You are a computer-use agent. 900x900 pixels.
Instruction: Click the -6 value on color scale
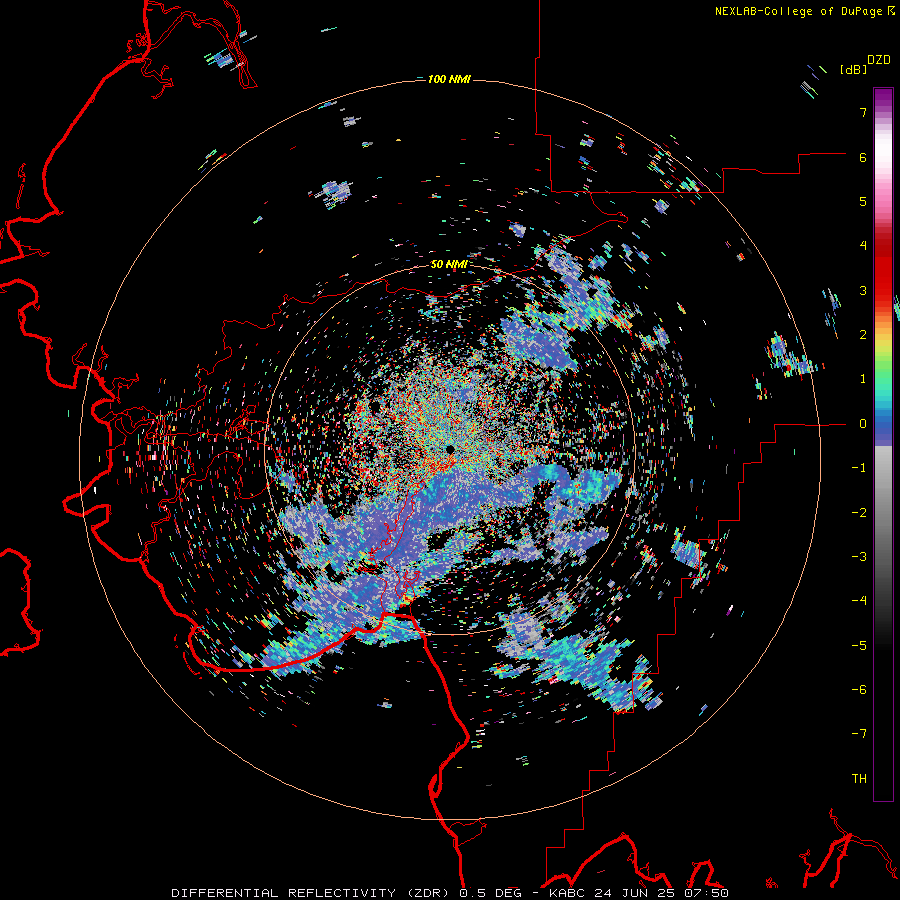tap(859, 690)
